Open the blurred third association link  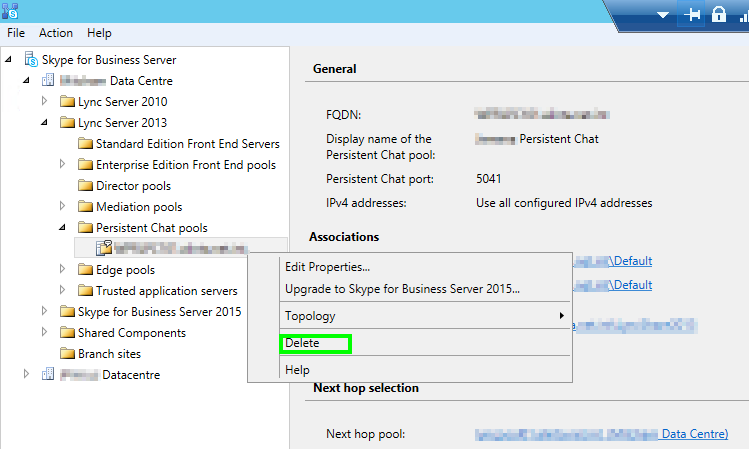[635, 326]
